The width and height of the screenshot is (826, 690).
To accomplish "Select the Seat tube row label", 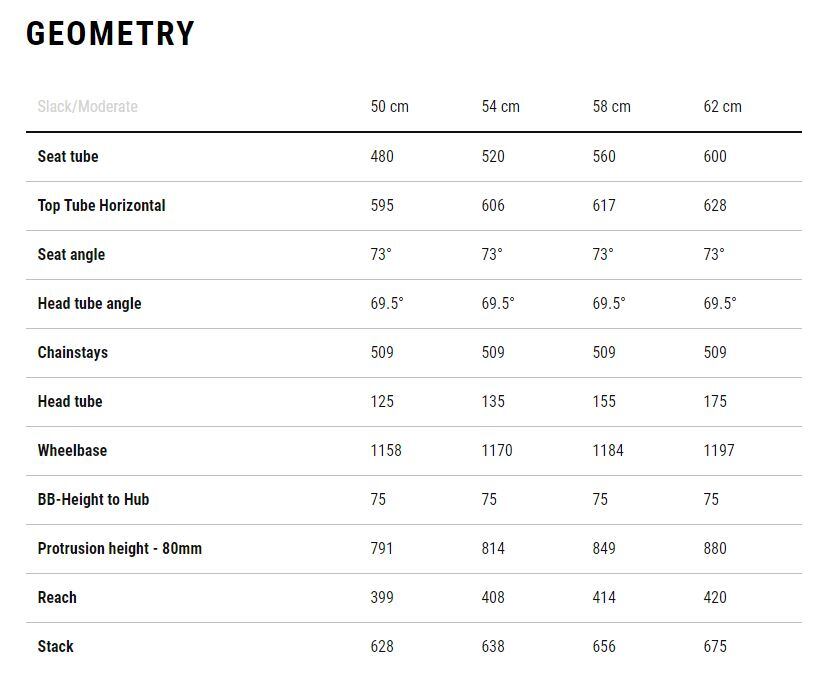I will 68,156.
